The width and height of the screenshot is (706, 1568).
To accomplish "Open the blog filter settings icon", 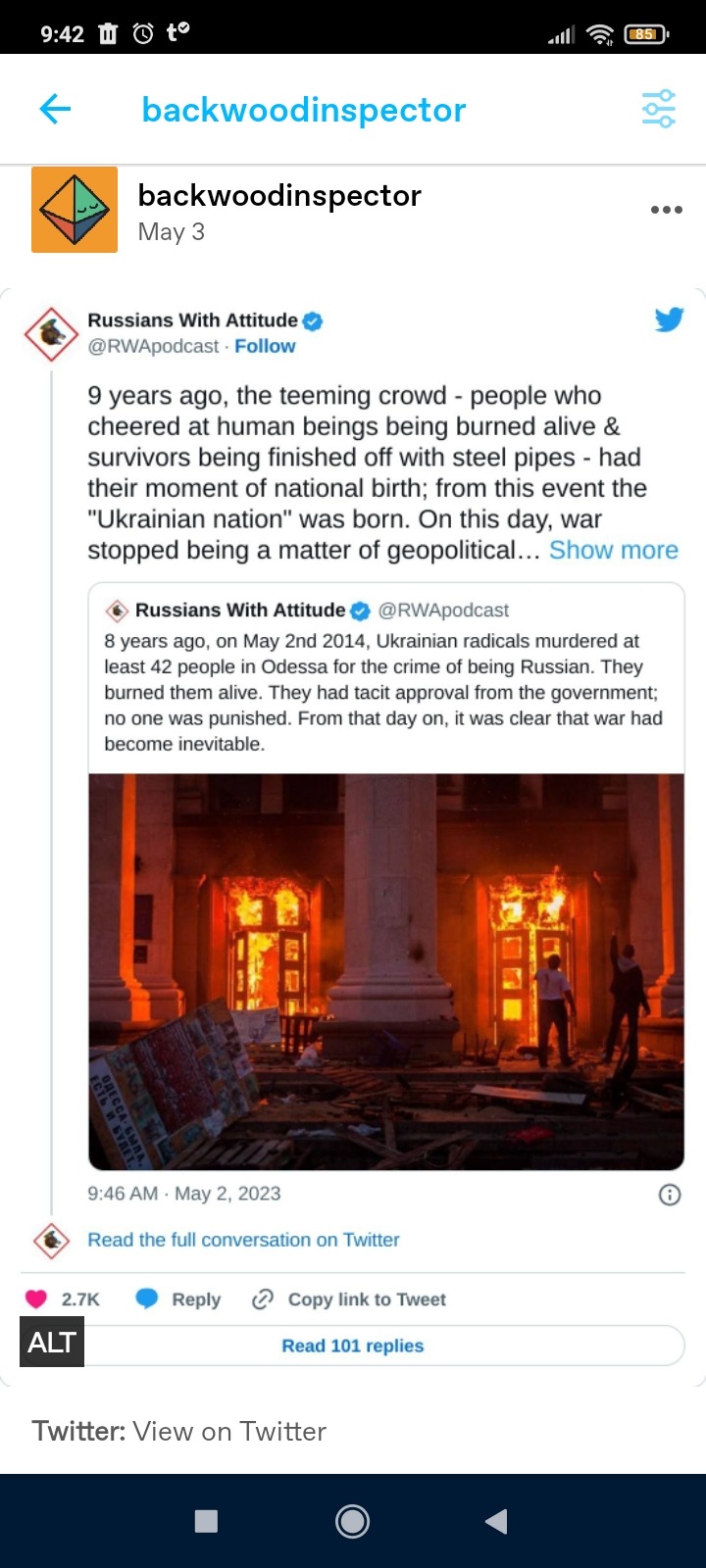I will [659, 109].
